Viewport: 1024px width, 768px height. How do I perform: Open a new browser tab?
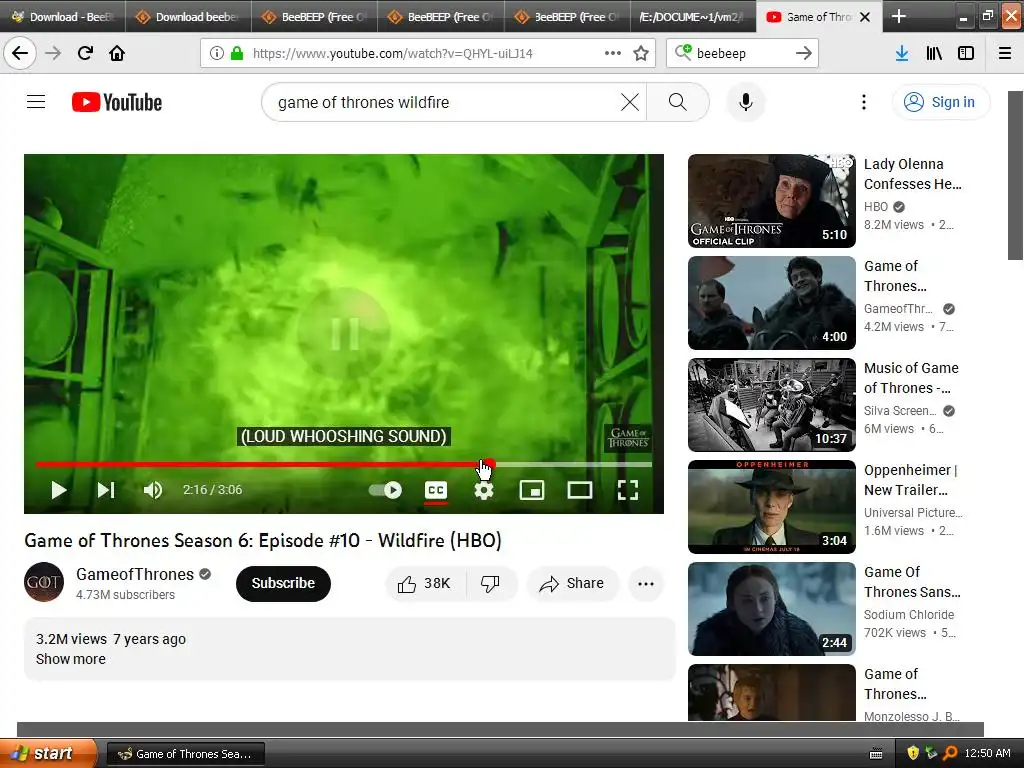899,16
